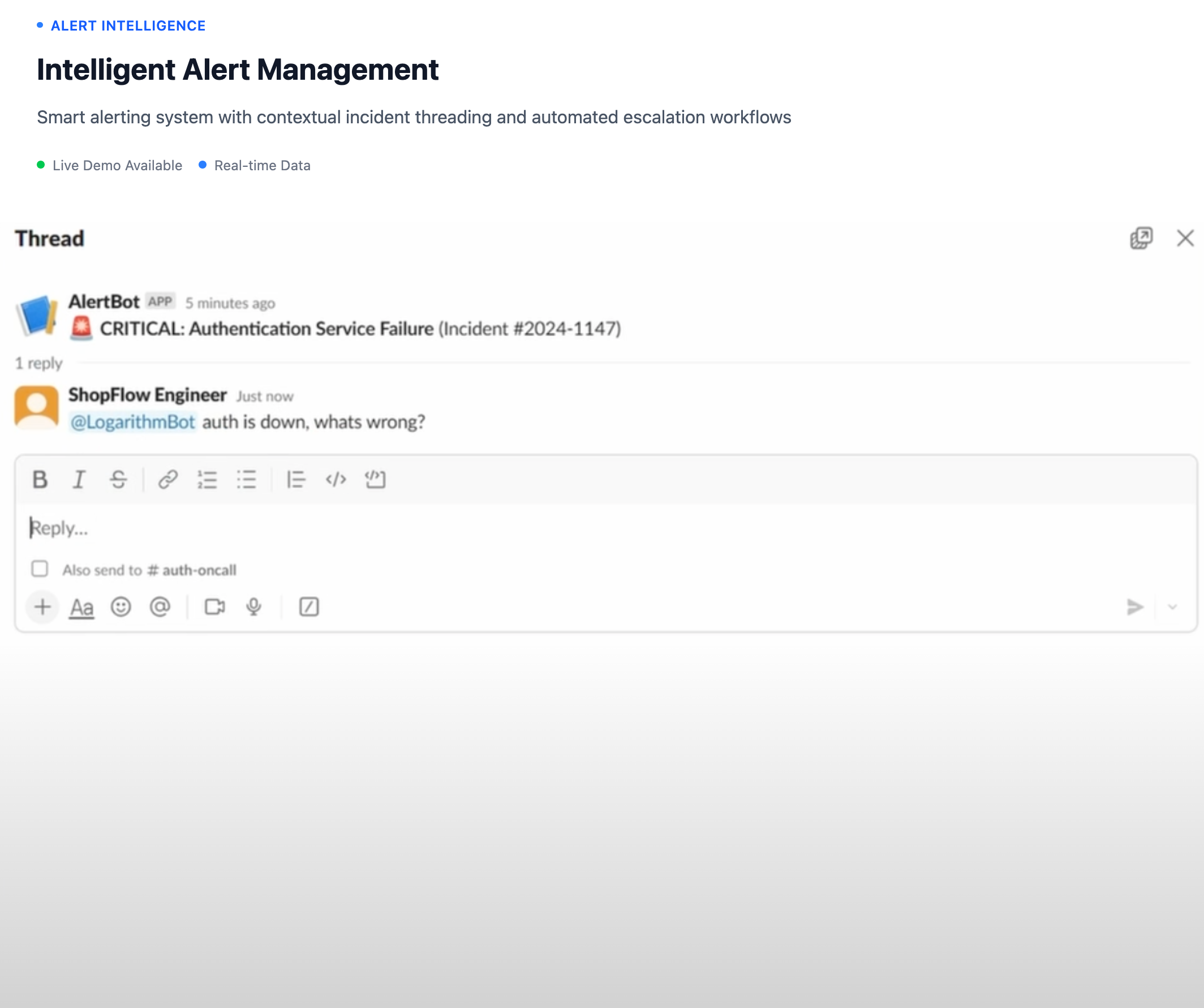Record an audio clip with the microphone
The height and width of the screenshot is (1008, 1204).
point(254,607)
